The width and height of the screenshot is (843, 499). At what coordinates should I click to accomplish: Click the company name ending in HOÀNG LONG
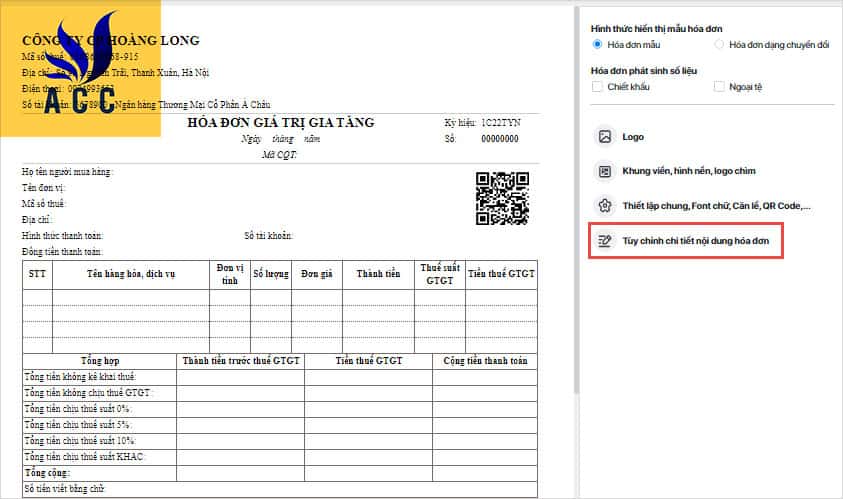point(111,41)
